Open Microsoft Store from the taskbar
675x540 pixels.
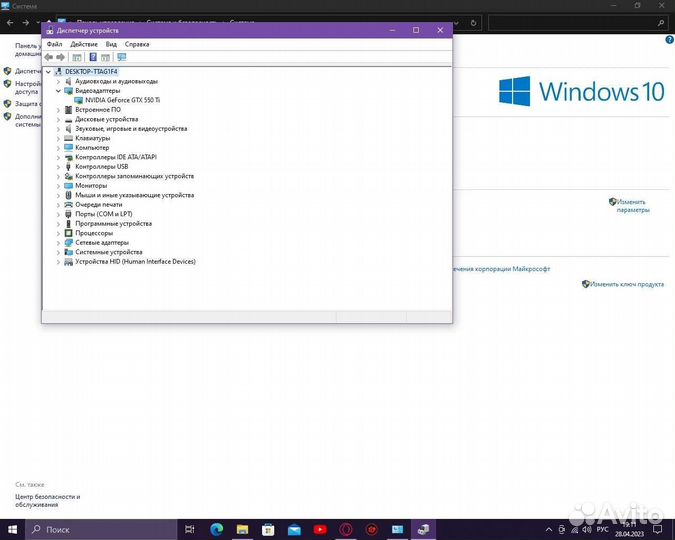click(x=269, y=529)
